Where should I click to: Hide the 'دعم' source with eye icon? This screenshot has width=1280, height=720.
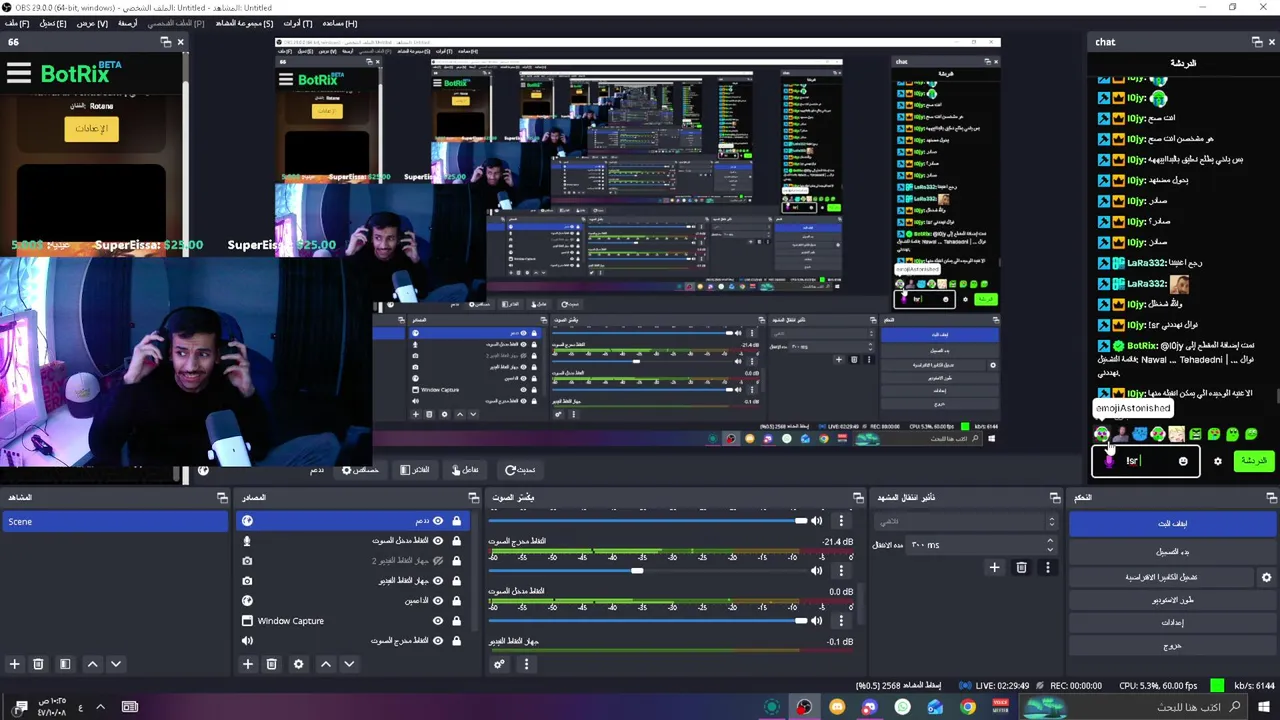[437, 521]
